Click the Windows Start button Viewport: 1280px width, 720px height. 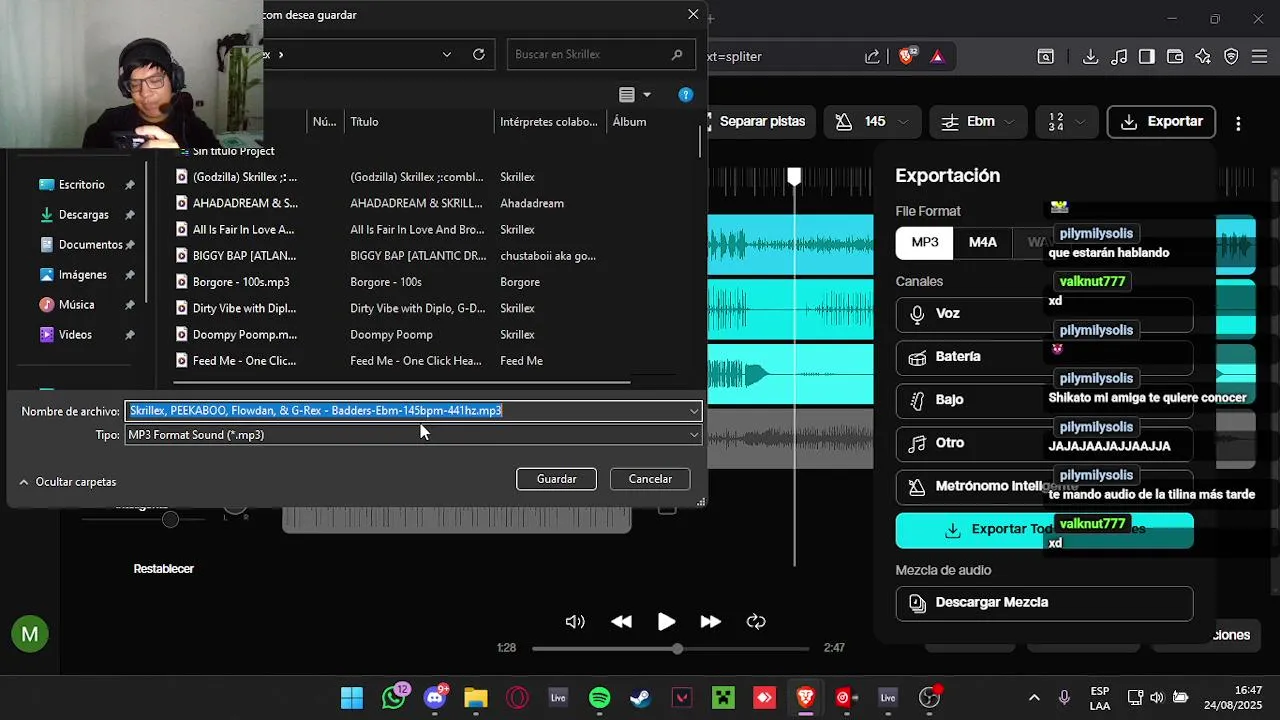click(x=352, y=698)
